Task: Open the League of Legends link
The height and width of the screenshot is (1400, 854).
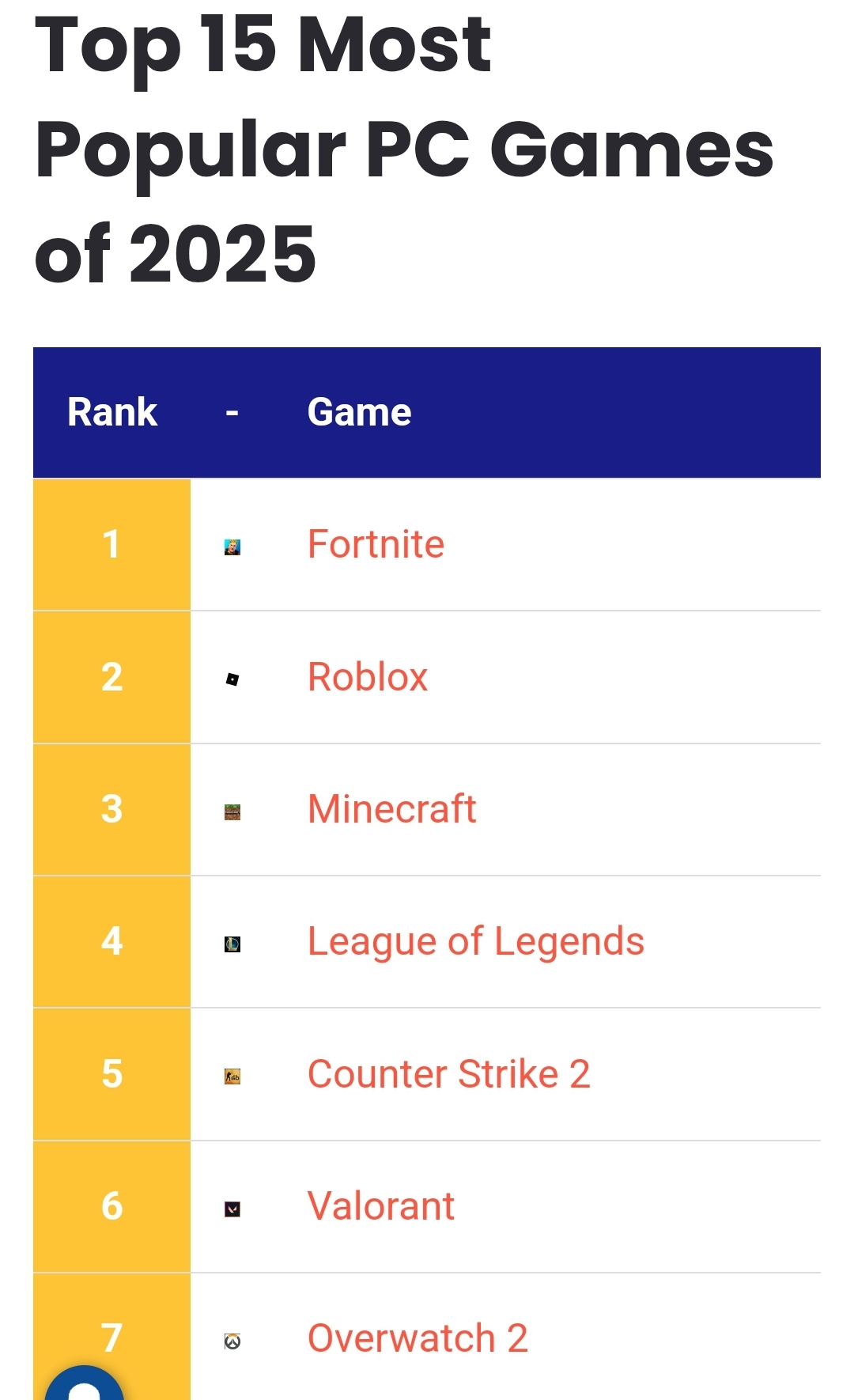Action: [x=475, y=941]
